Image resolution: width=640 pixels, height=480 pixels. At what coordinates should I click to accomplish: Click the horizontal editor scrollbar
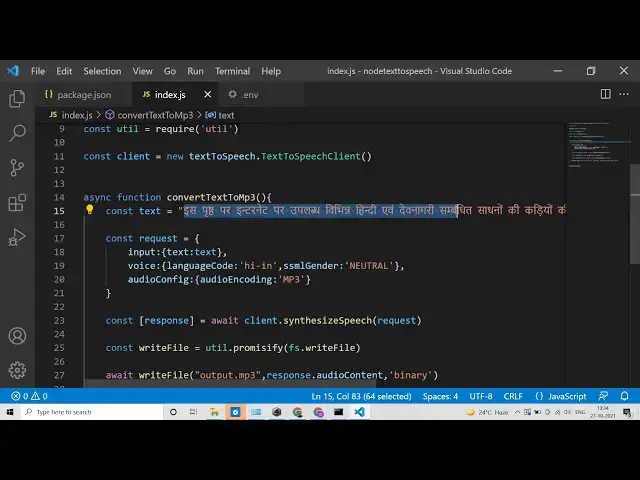click(x=230, y=383)
